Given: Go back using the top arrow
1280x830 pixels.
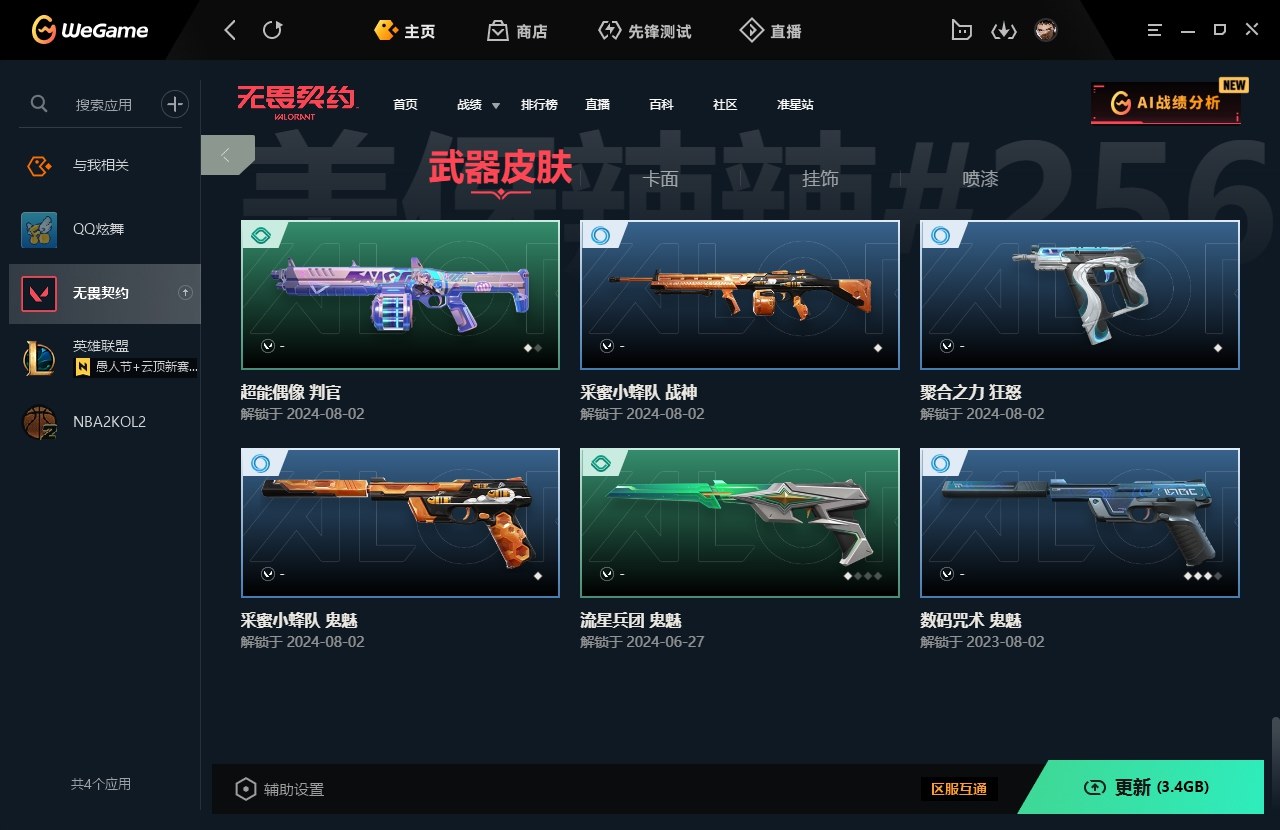Looking at the screenshot, I should 230,30.
